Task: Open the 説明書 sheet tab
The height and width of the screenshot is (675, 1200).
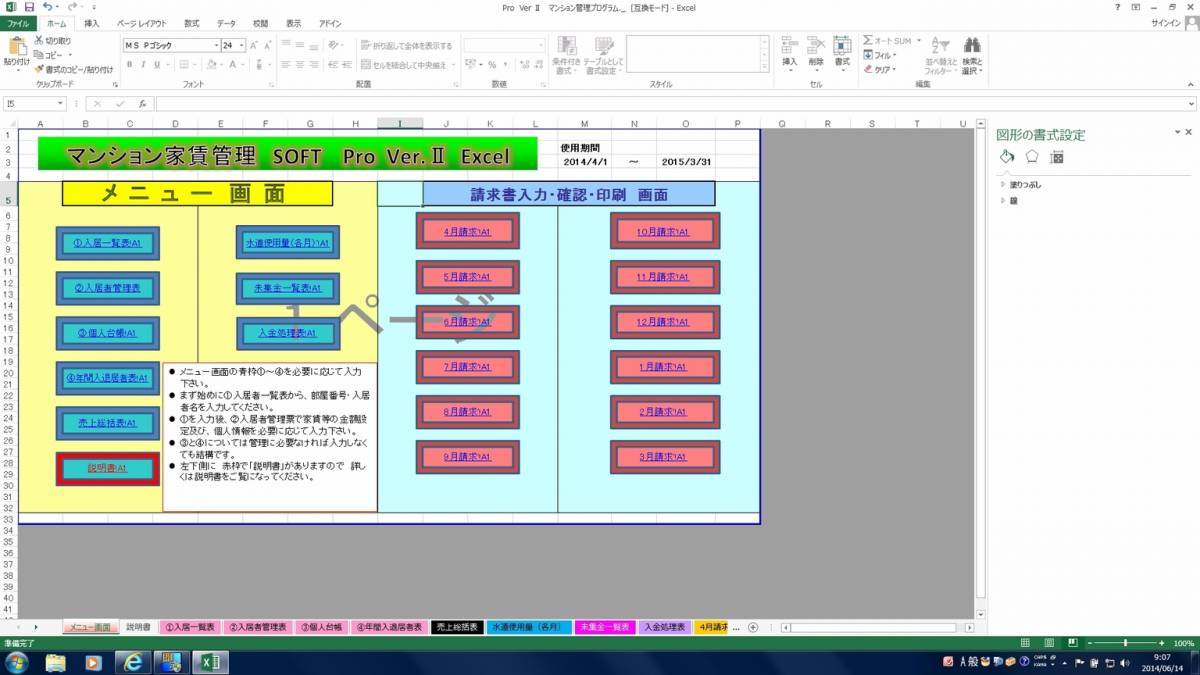Action: click(138, 627)
